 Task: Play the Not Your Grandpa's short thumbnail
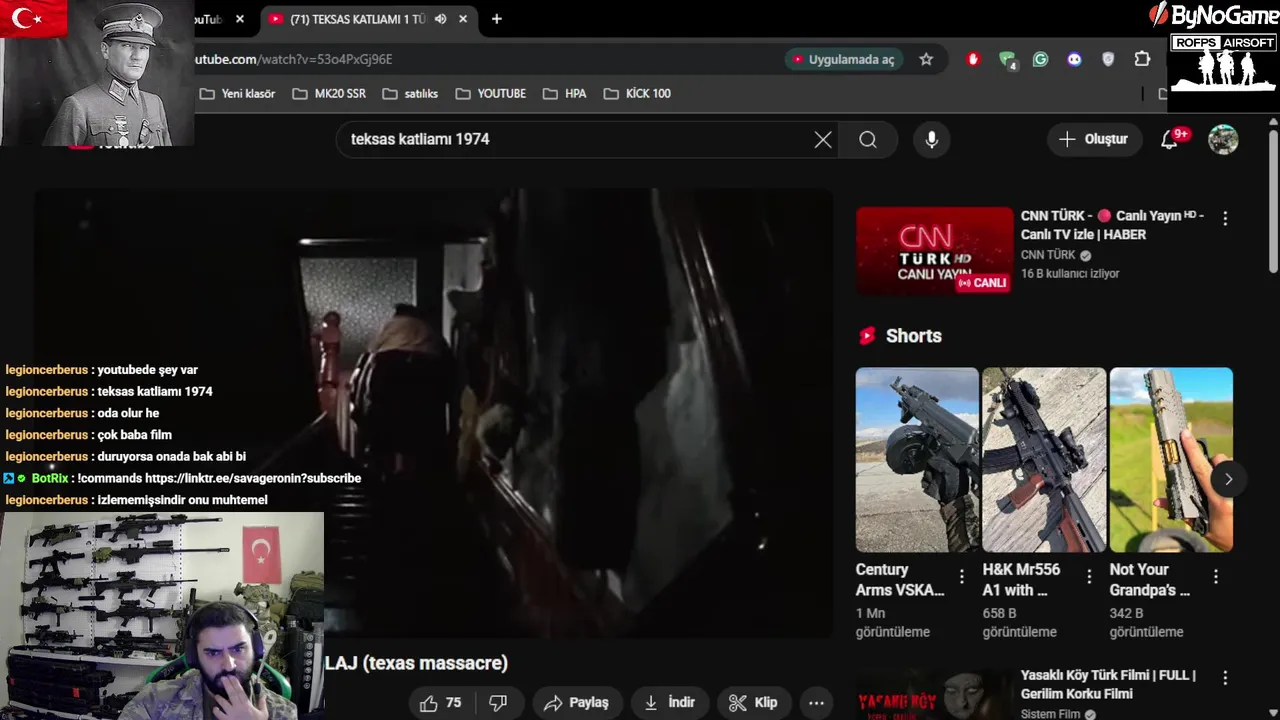click(1171, 460)
